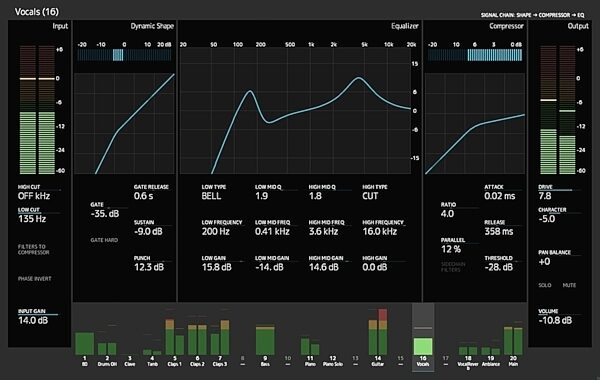The width and height of the screenshot is (600, 380).
Task: Click High Gain 0.0 dB value
Action: [375, 267]
